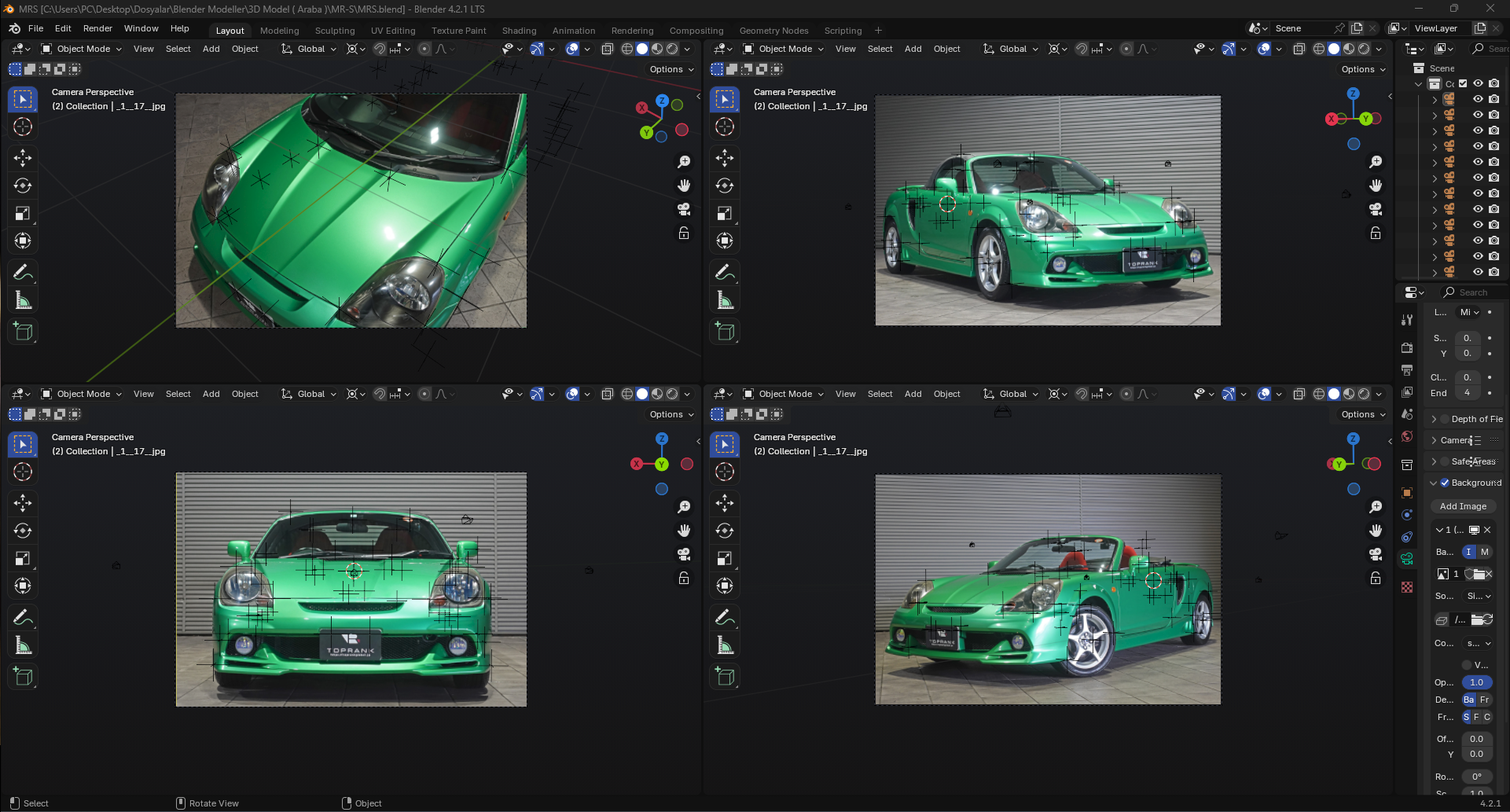
Task: Select the Add Cube tool in bottom-right viewport
Action: [725, 677]
